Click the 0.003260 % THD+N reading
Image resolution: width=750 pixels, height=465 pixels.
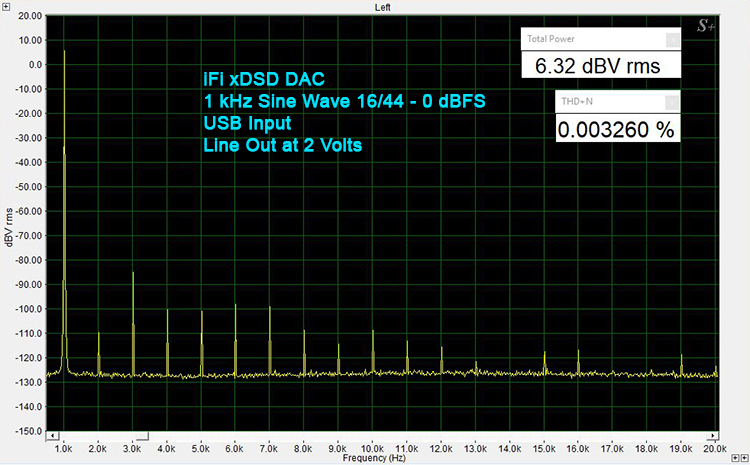click(616, 129)
